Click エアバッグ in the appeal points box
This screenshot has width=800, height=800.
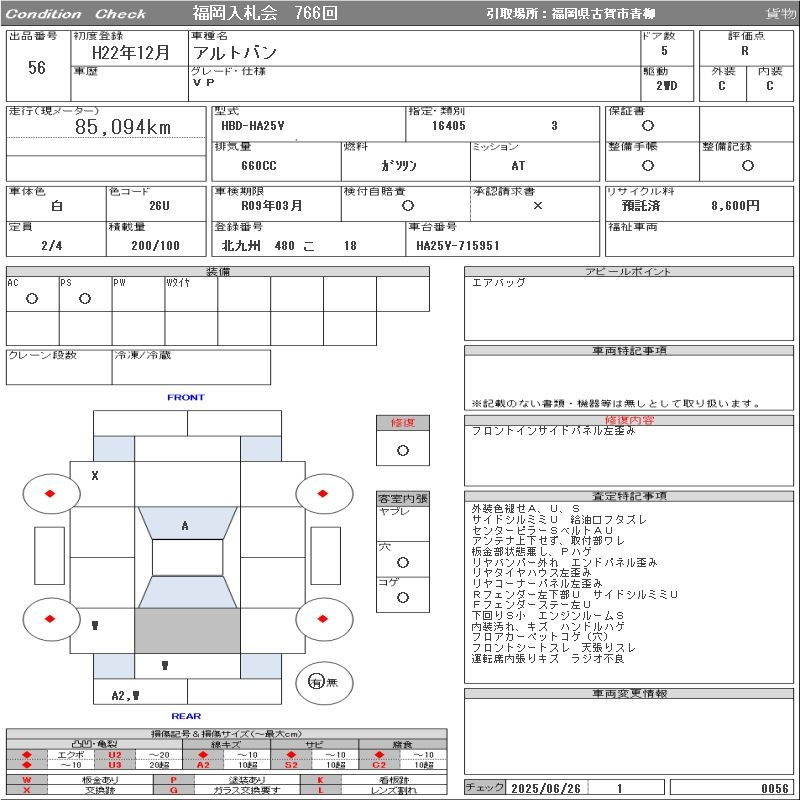click(x=498, y=282)
